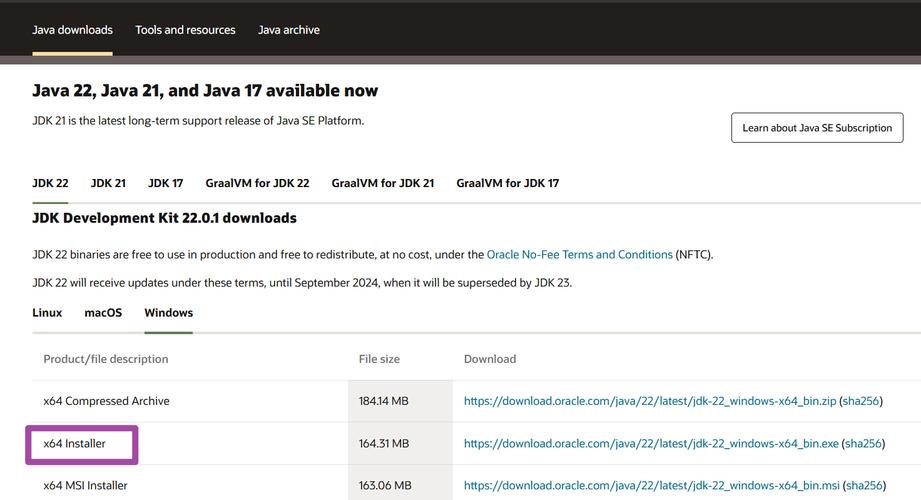Open the Java downloads tab

click(72, 30)
